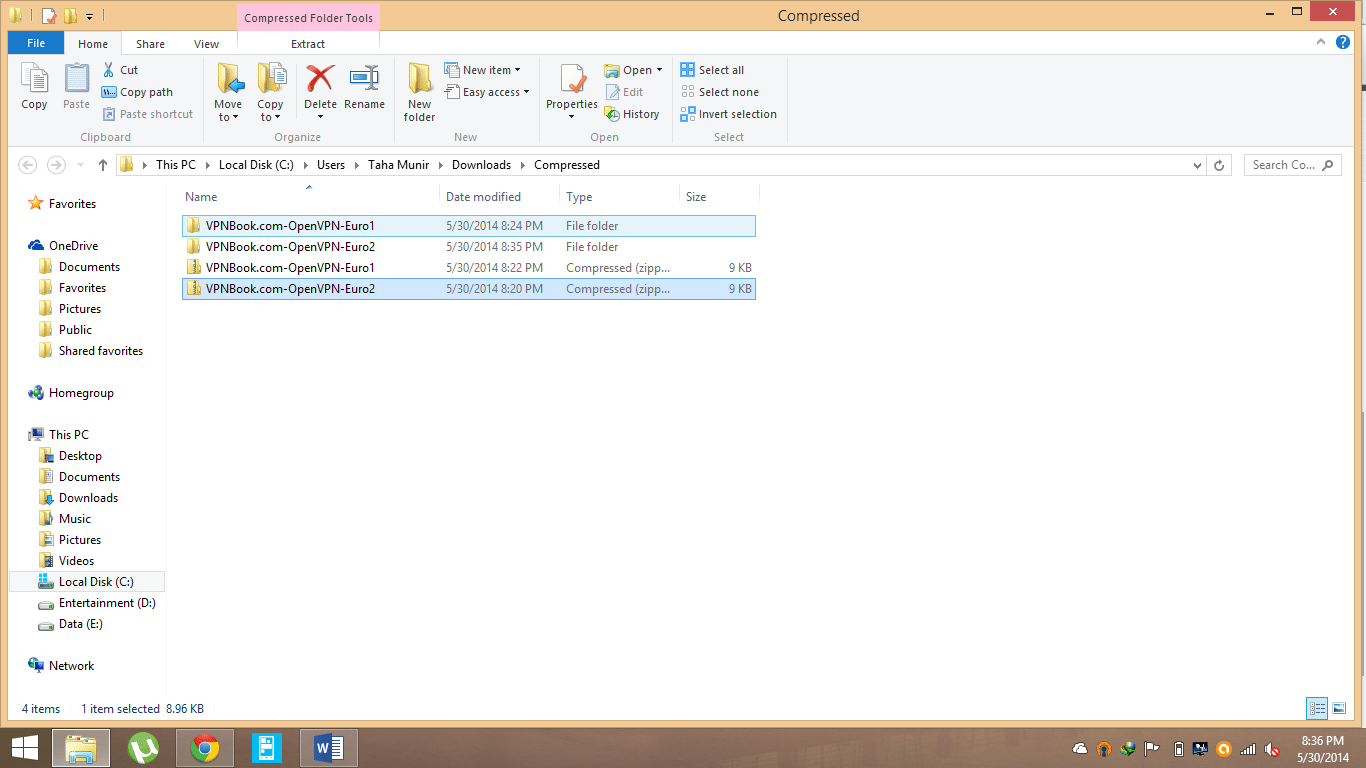
Task: Switch to details view layout
Action: click(x=1317, y=708)
